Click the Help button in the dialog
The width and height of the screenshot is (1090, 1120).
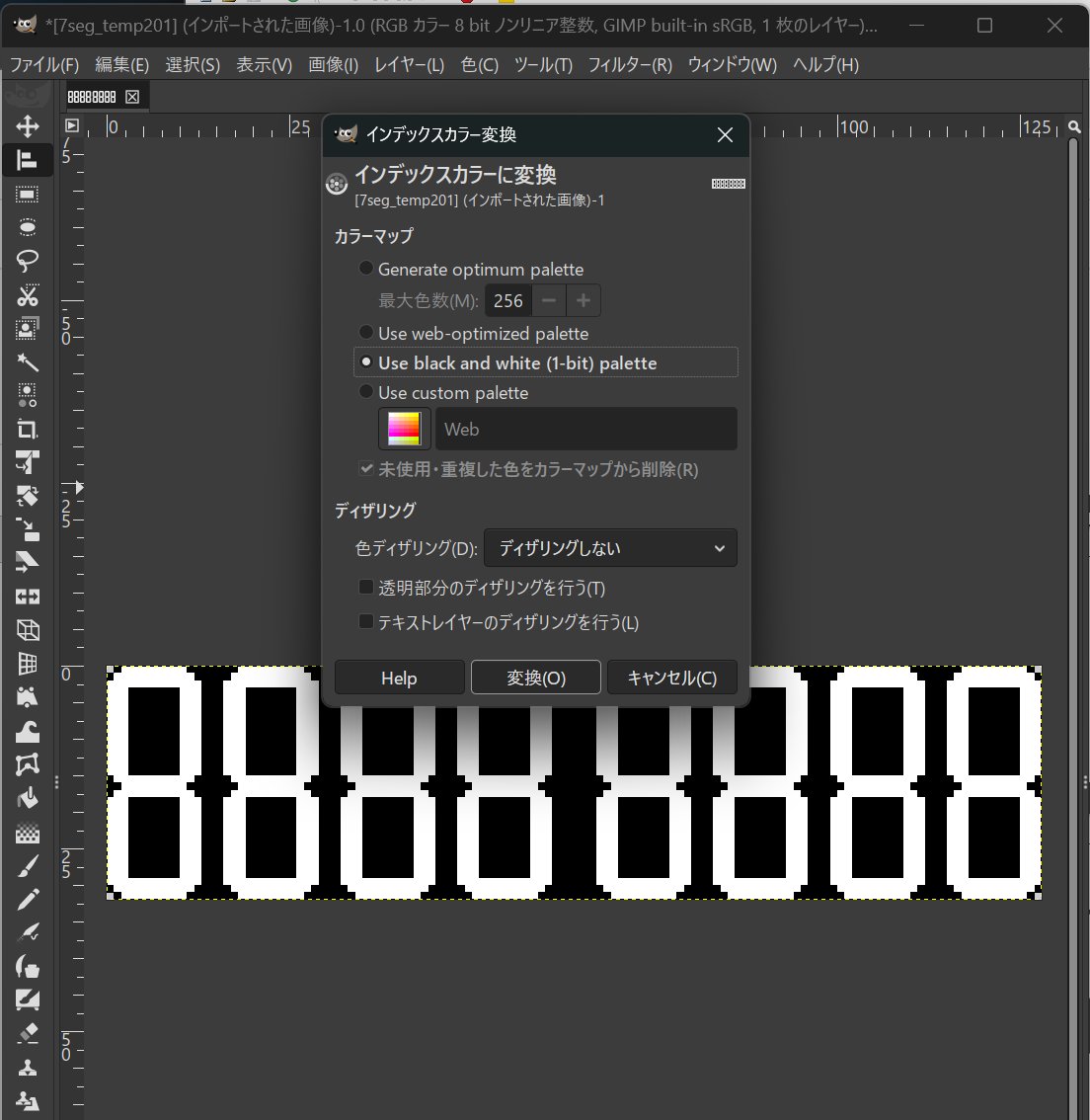click(399, 678)
